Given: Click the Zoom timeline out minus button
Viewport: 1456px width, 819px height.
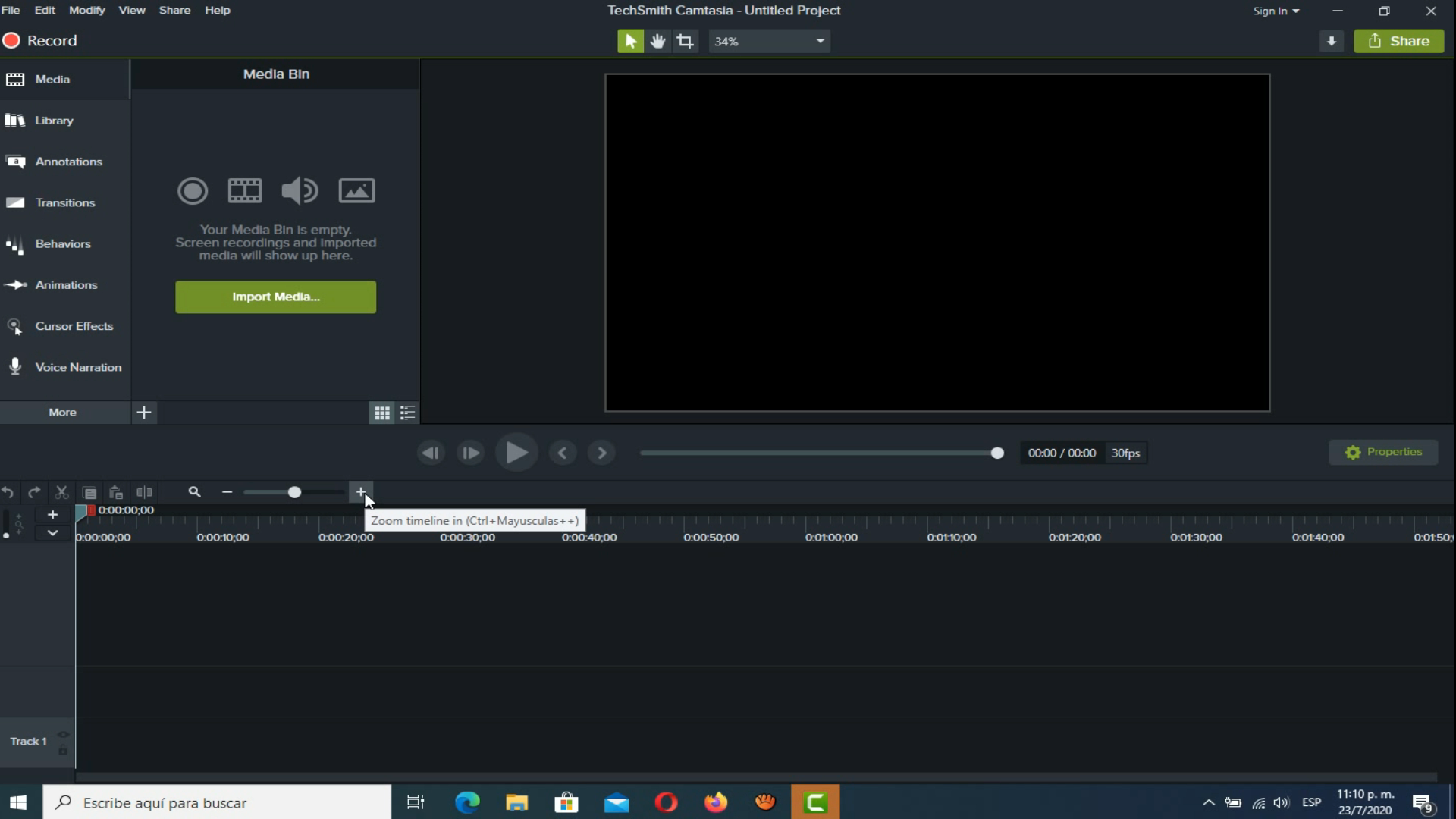Looking at the screenshot, I should click(x=227, y=492).
